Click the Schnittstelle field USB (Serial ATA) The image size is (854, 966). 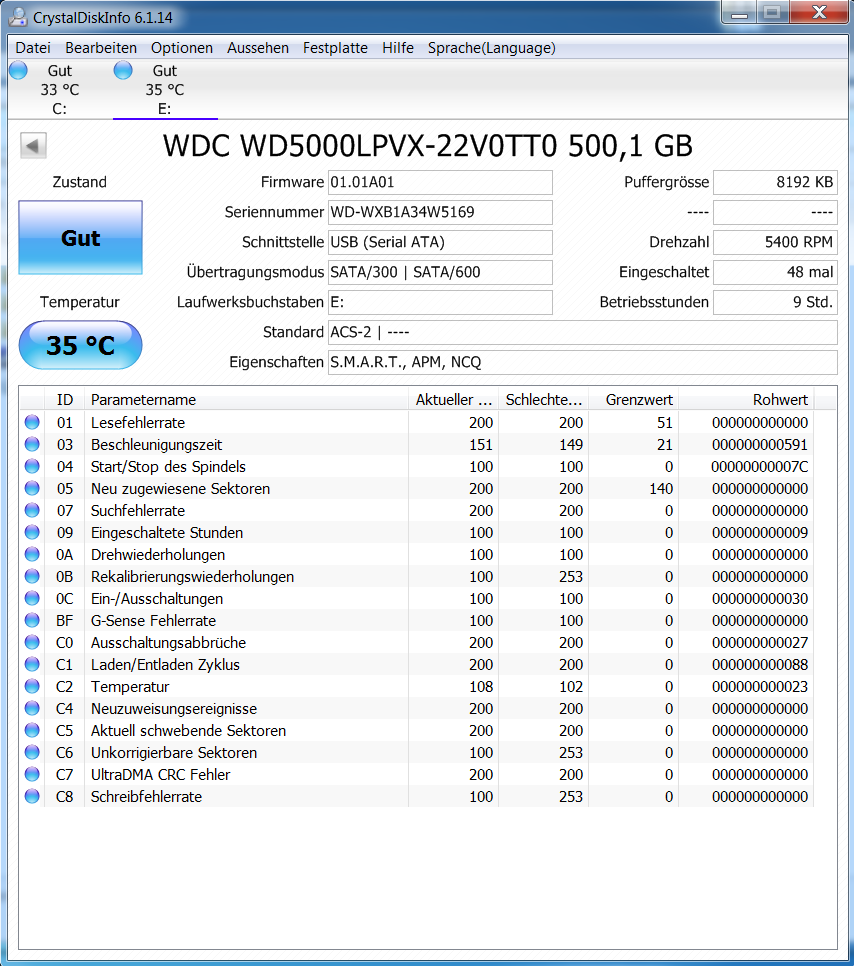pos(440,242)
